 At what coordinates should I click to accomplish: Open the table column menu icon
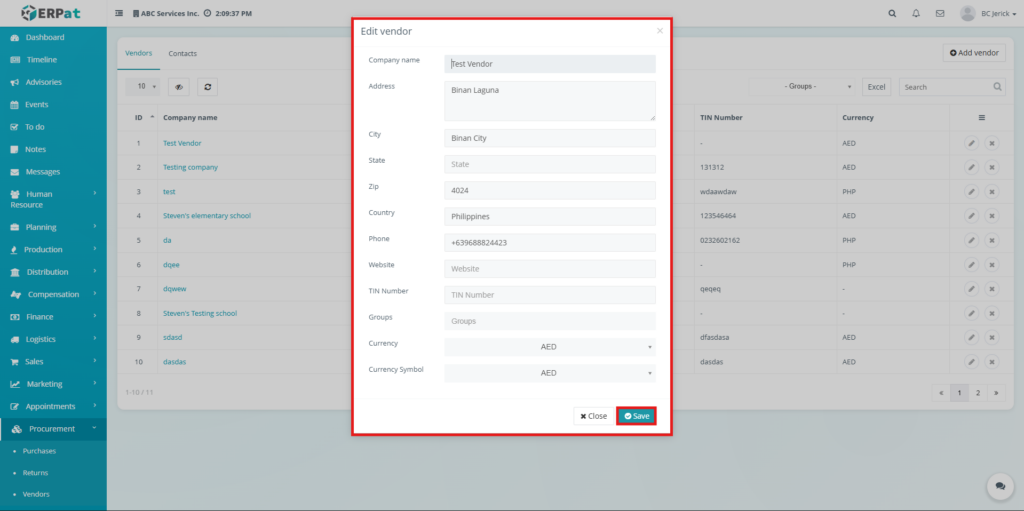[981, 118]
